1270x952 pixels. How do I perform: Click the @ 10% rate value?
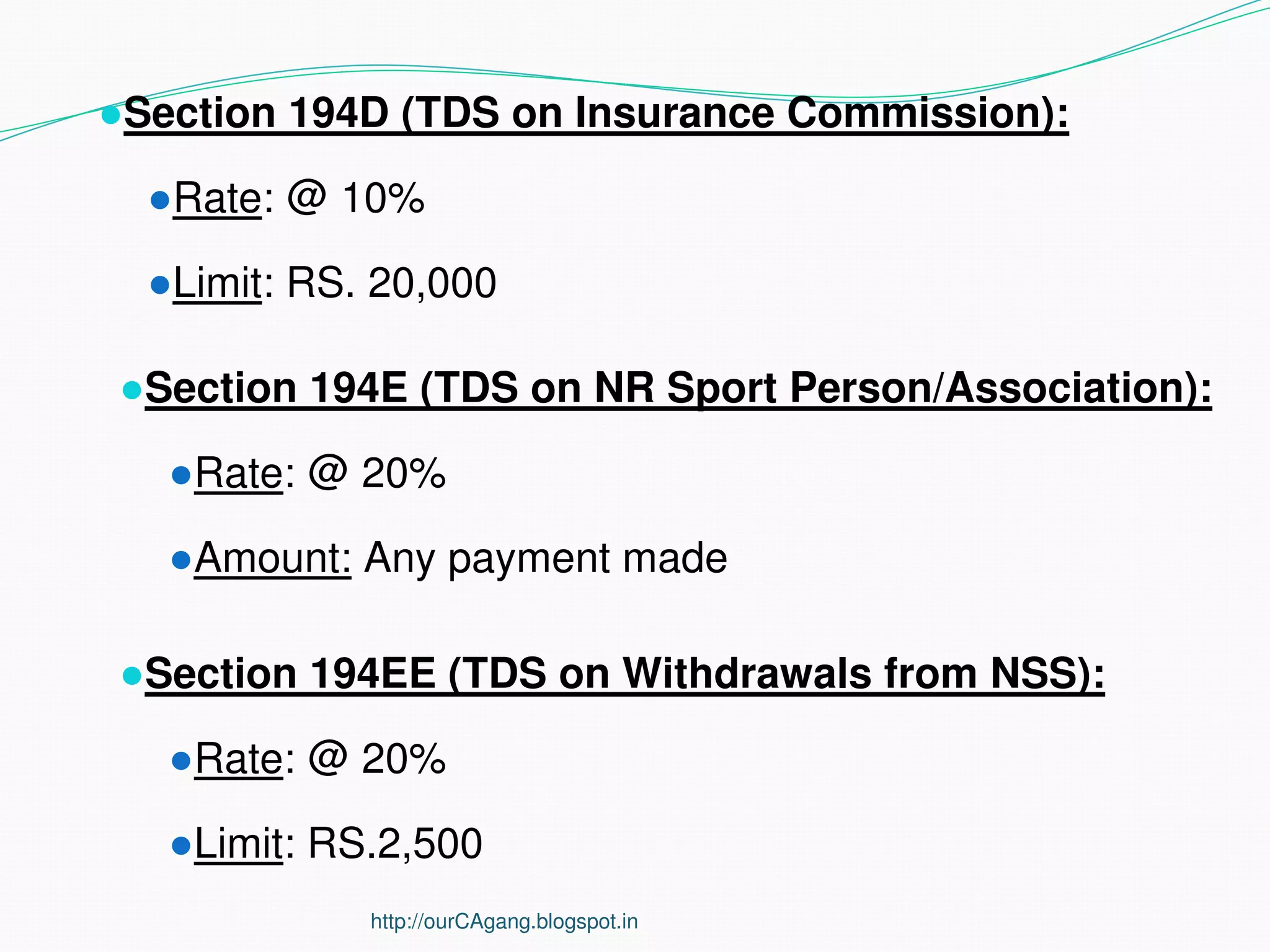(x=356, y=200)
